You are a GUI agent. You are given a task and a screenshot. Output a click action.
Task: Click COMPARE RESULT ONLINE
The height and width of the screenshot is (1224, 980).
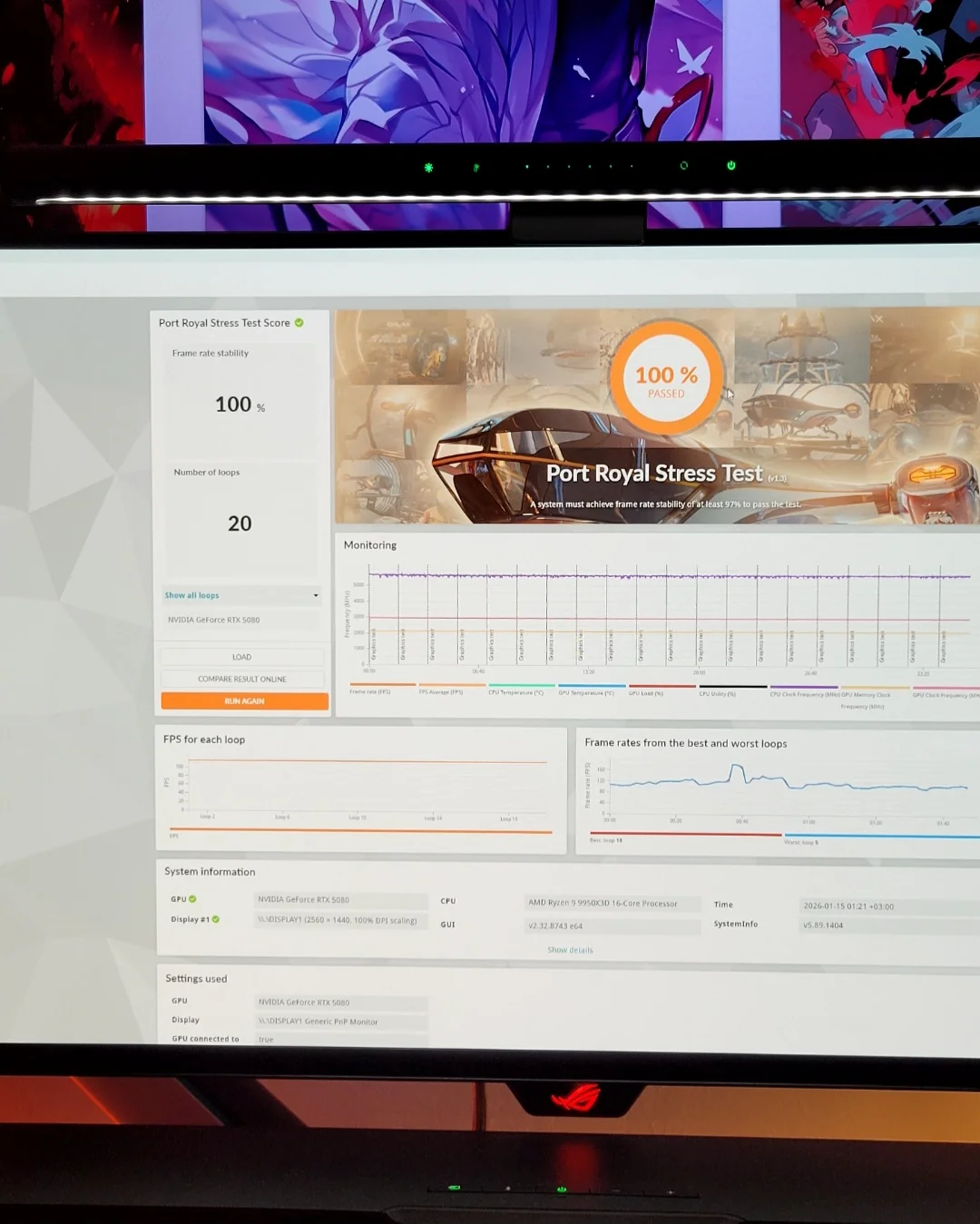point(242,679)
